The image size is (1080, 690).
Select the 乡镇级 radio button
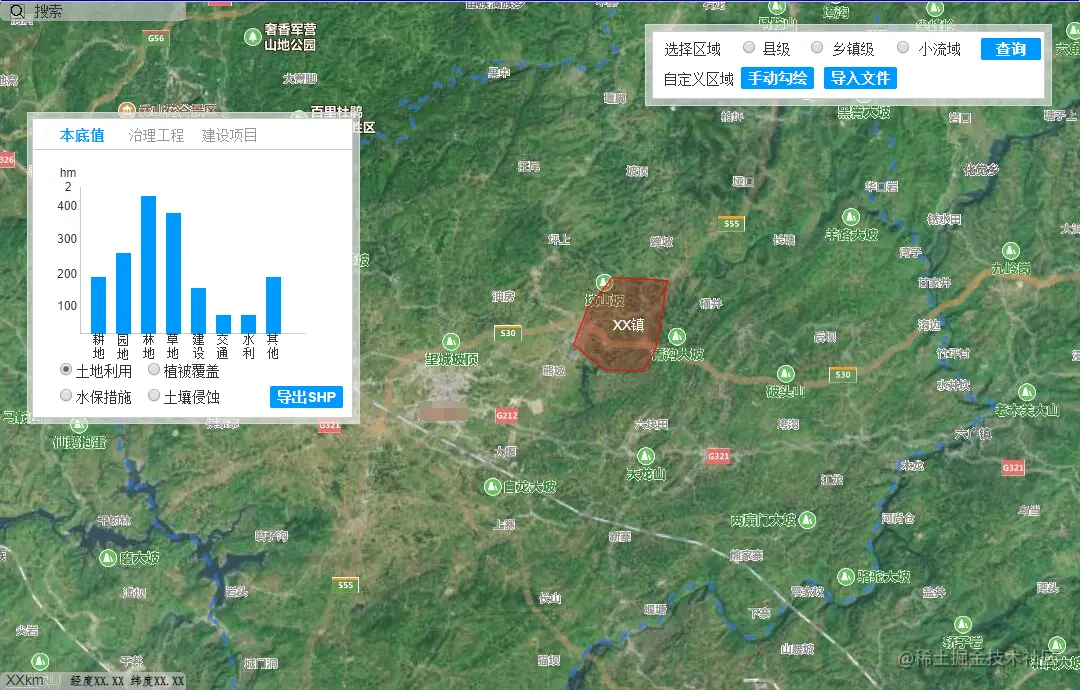click(x=817, y=48)
